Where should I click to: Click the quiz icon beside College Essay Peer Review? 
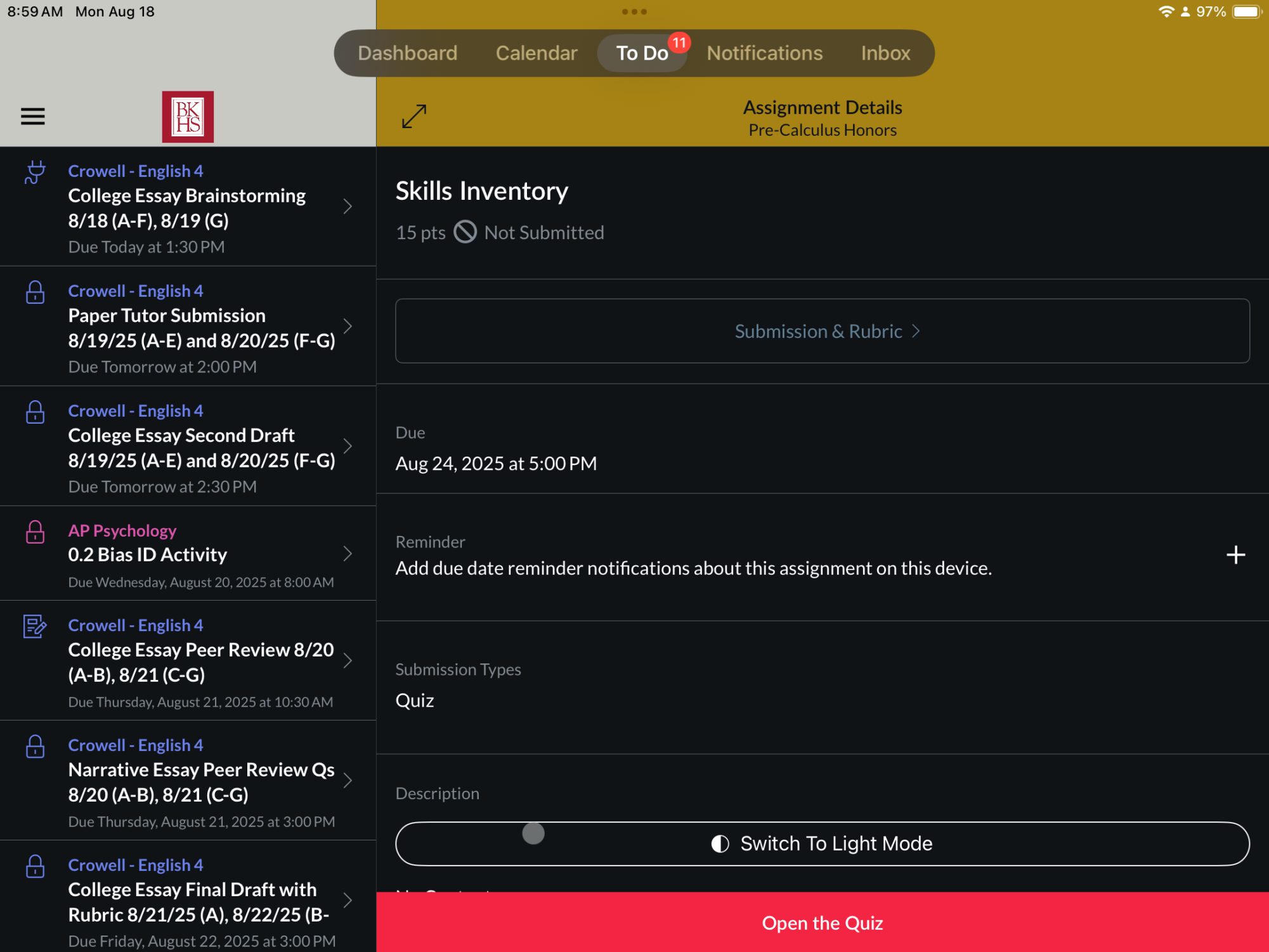click(x=36, y=627)
